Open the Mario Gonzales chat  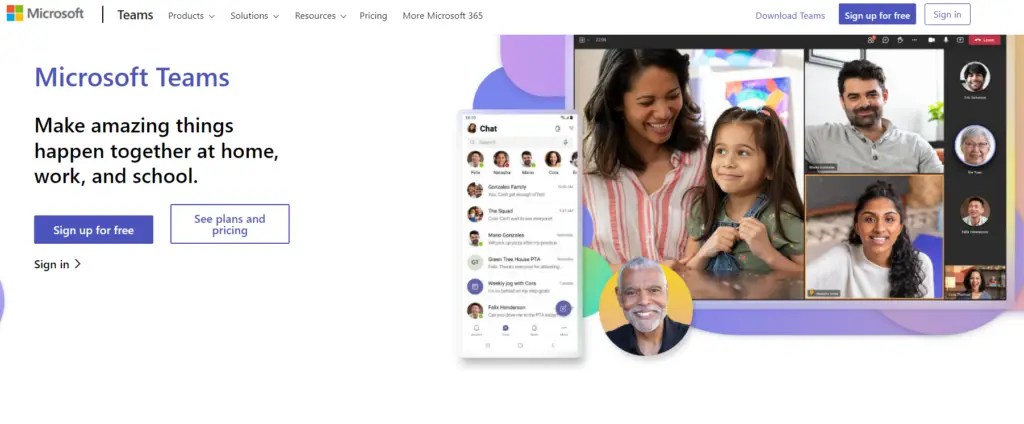[520, 238]
